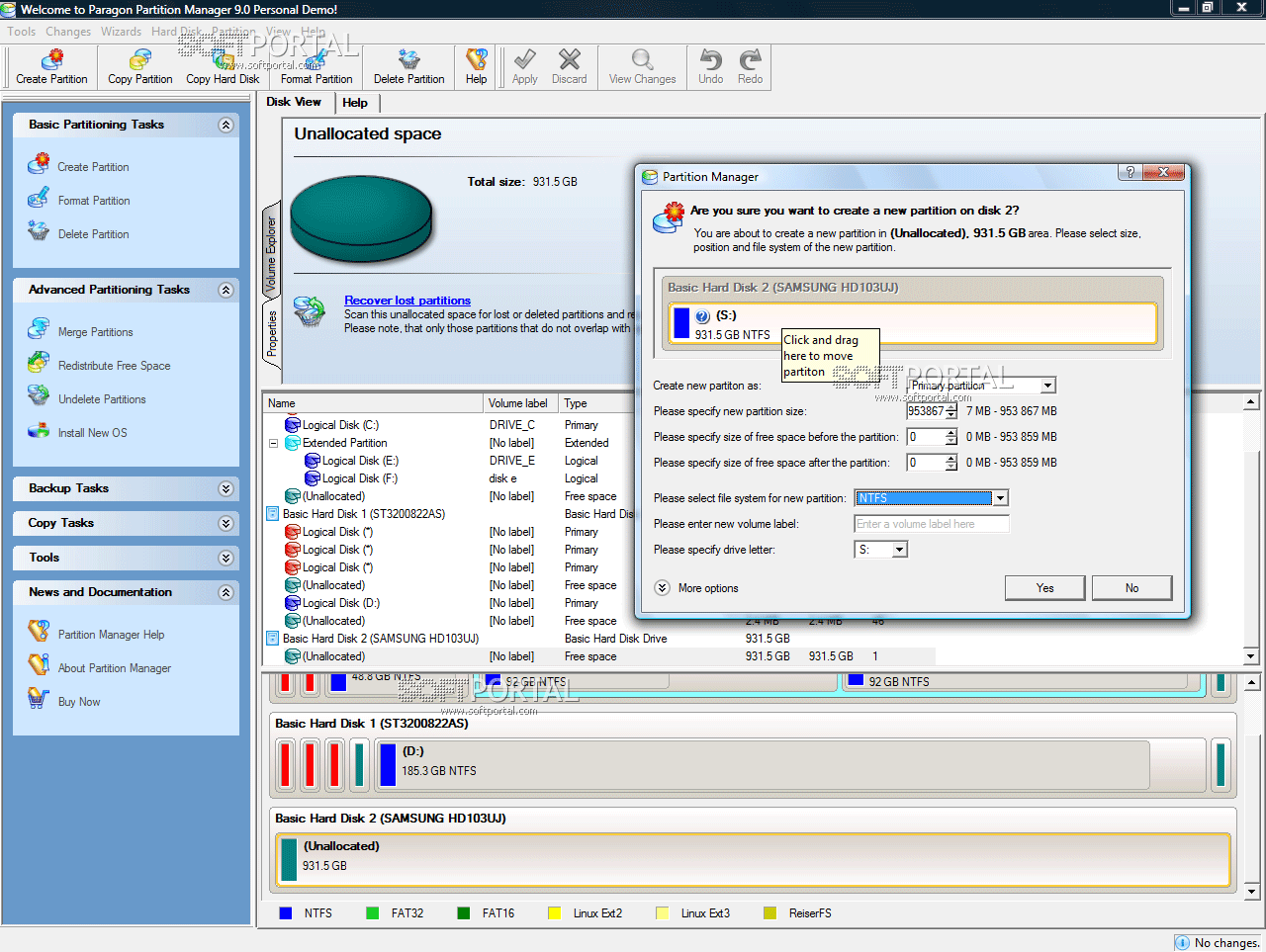Click the Undo toolbar icon
The height and width of the screenshot is (952, 1266).
[x=710, y=67]
